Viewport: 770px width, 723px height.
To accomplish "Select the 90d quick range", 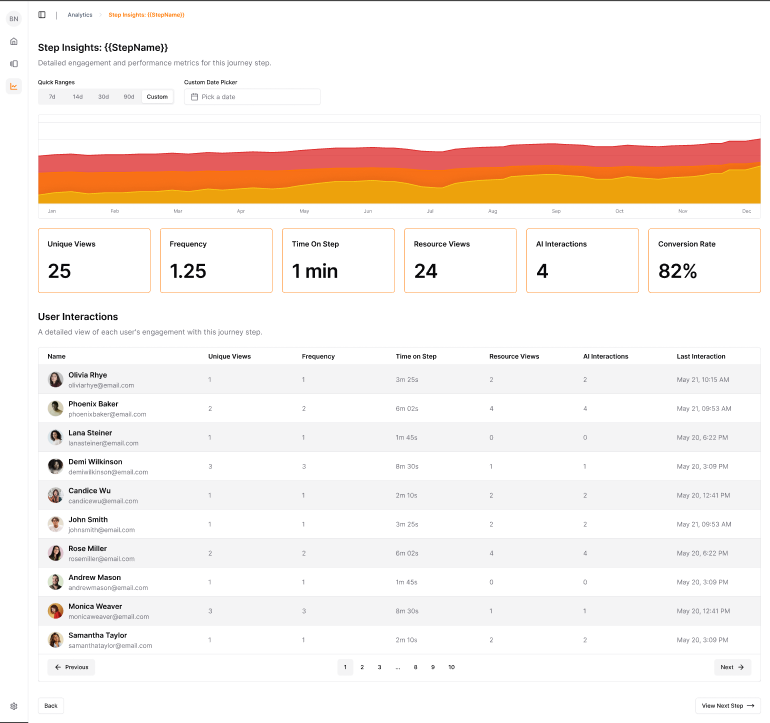I will pos(129,97).
